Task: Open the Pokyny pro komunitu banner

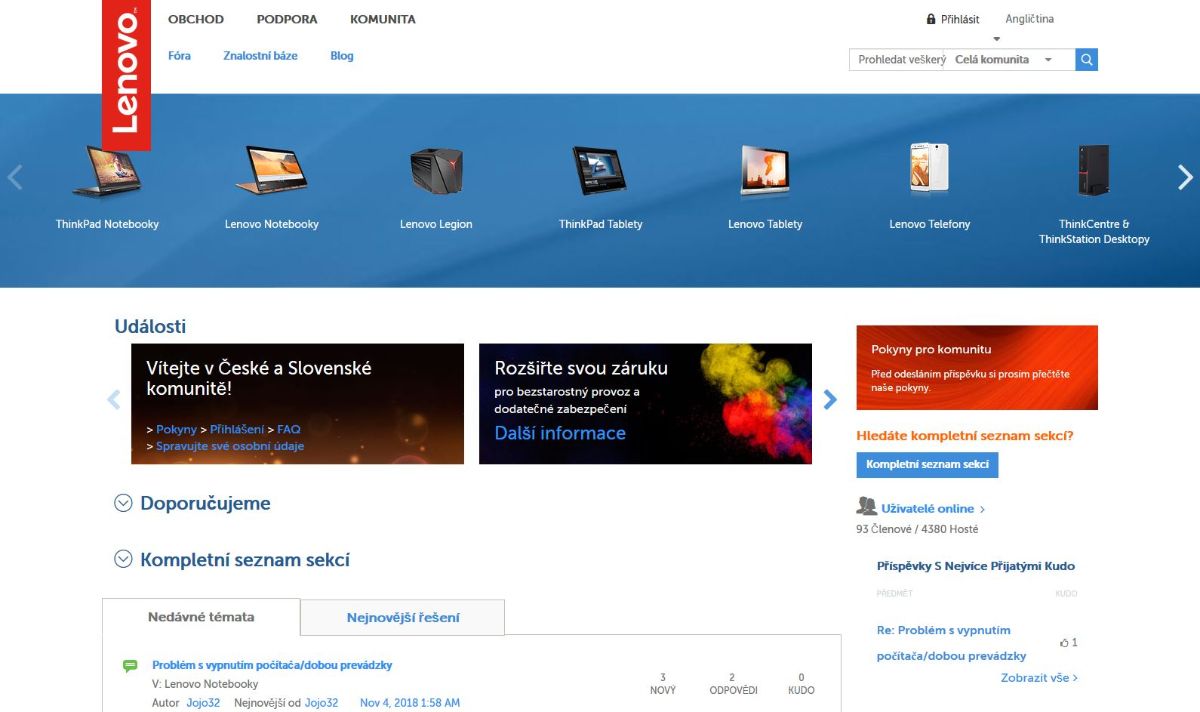Action: 976,367
